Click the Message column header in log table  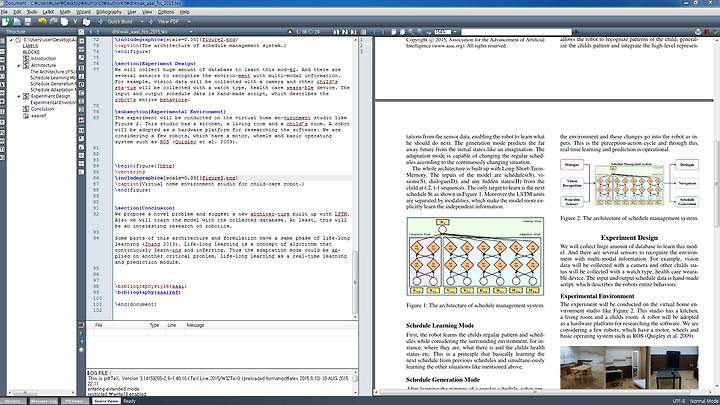pyautogui.click(x=196, y=325)
